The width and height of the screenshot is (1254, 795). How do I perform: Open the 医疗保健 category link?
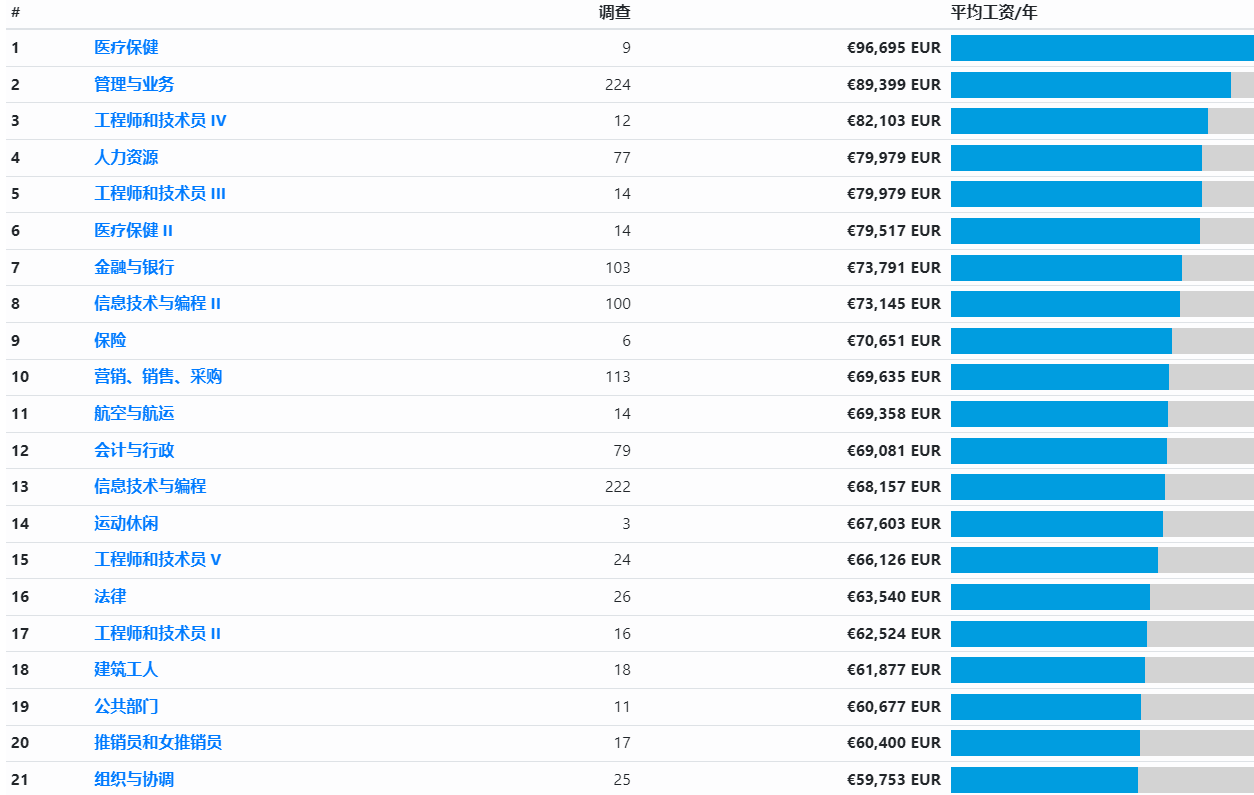click(x=126, y=47)
